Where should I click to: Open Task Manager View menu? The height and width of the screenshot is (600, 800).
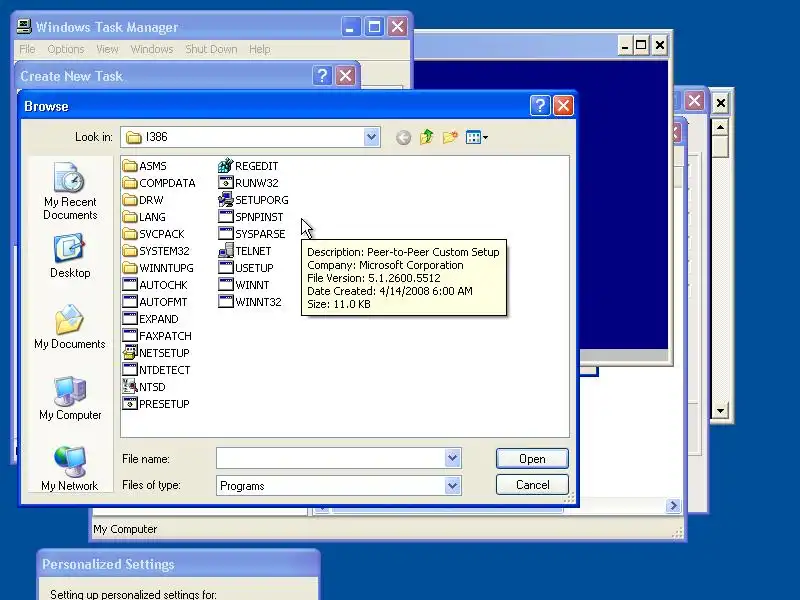tap(107, 49)
